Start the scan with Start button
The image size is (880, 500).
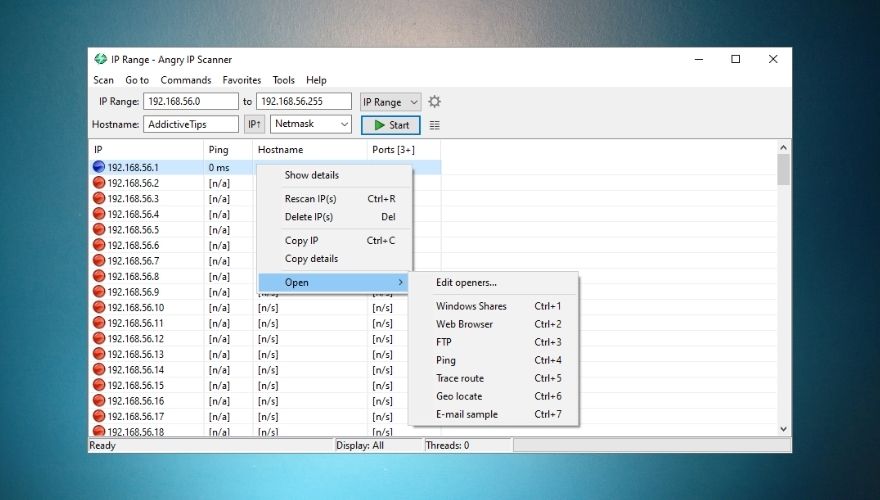click(391, 125)
